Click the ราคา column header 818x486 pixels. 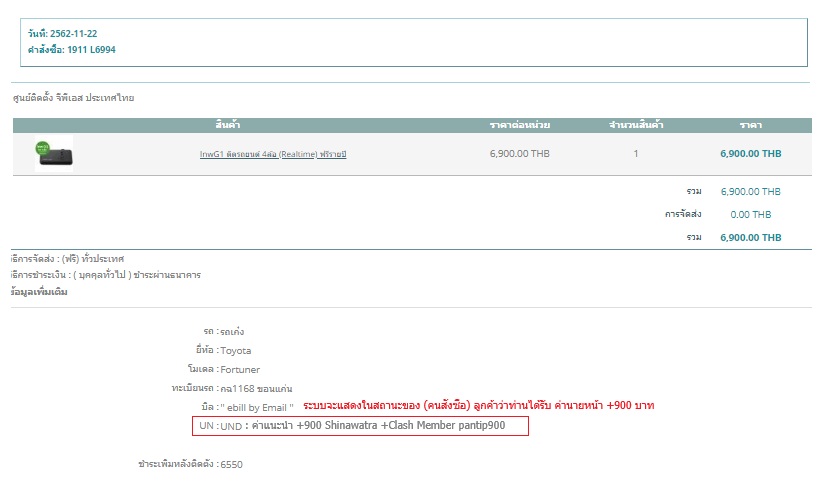(750, 125)
